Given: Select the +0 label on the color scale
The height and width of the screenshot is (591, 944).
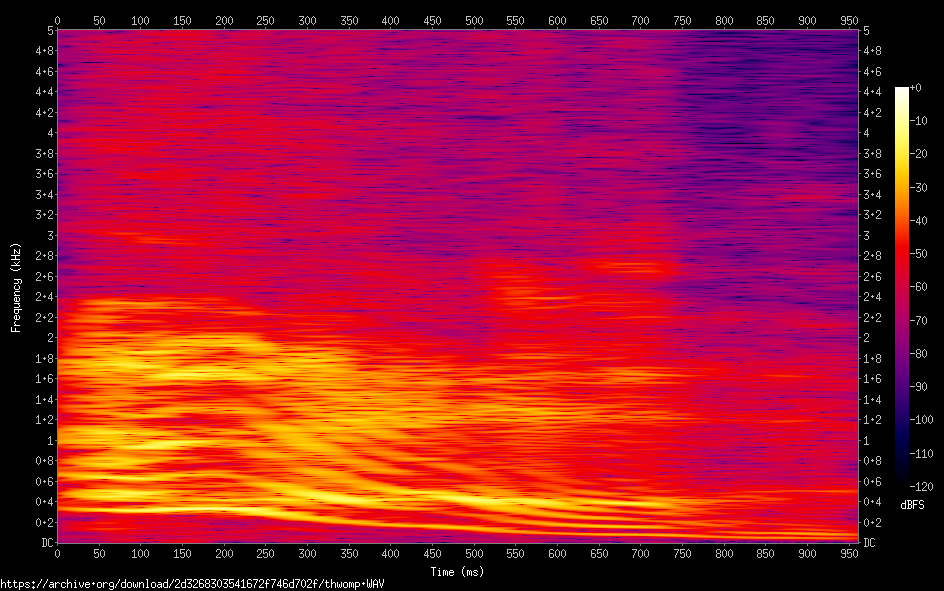Looking at the screenshot, I should tap(916, 88).
